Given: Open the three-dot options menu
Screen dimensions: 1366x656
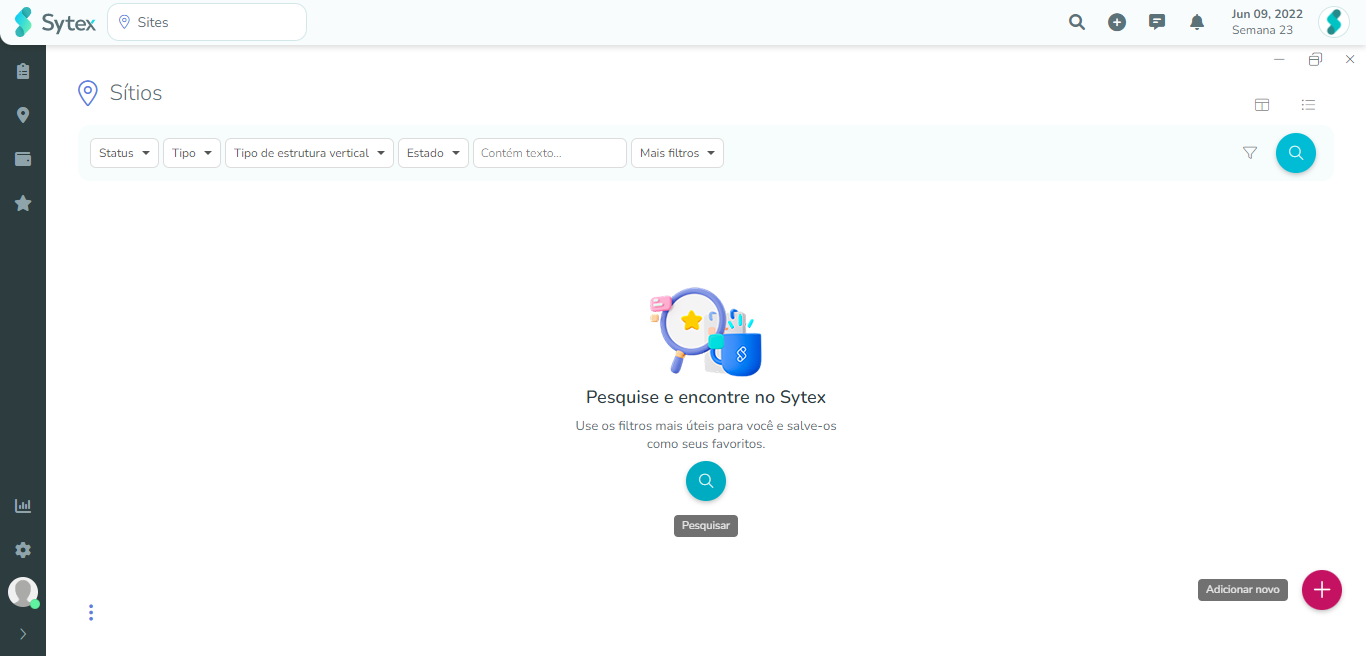Looking at the screenshot, I should [x=91, y=612].
